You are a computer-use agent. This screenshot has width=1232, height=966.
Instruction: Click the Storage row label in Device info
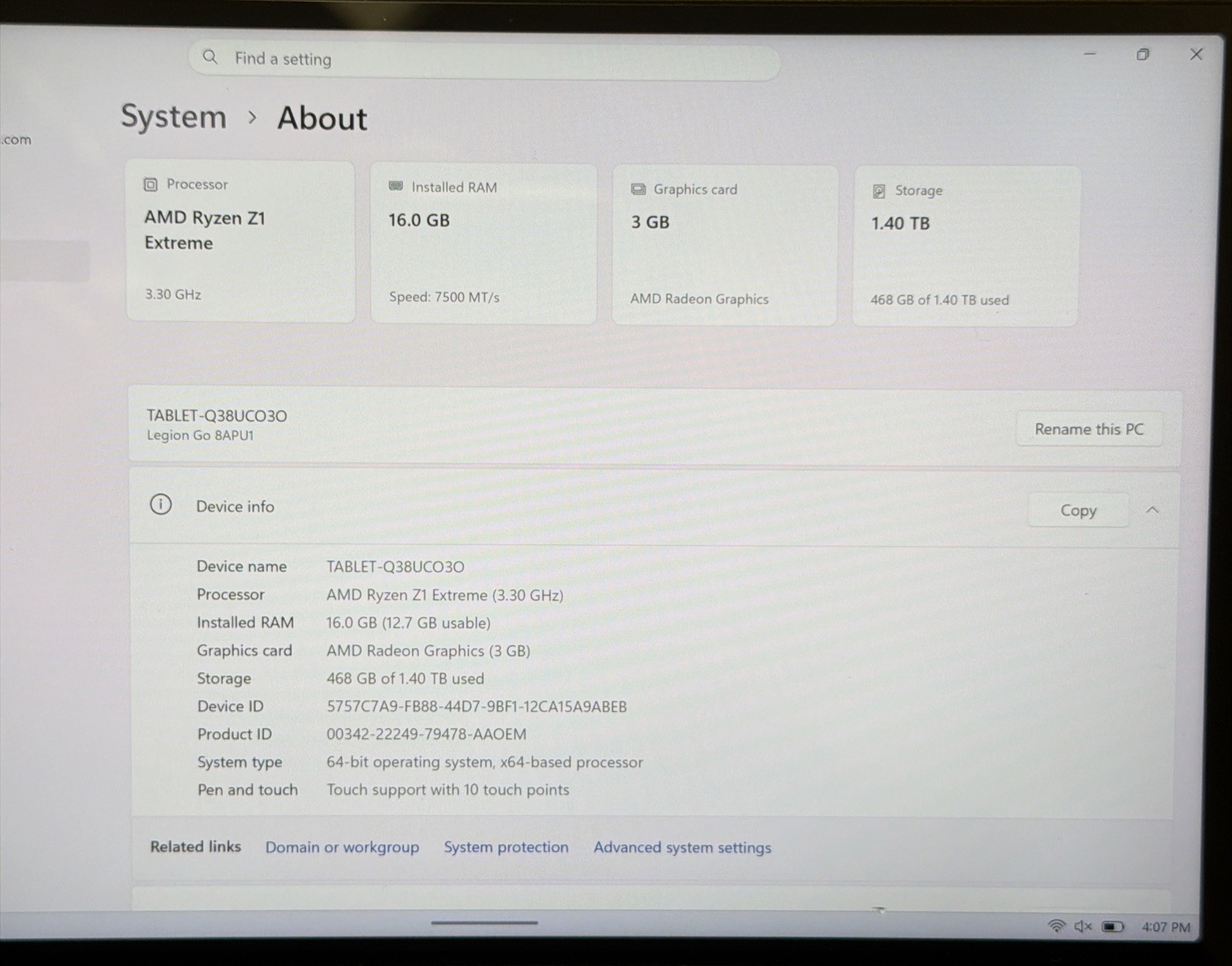coord(224,679)
